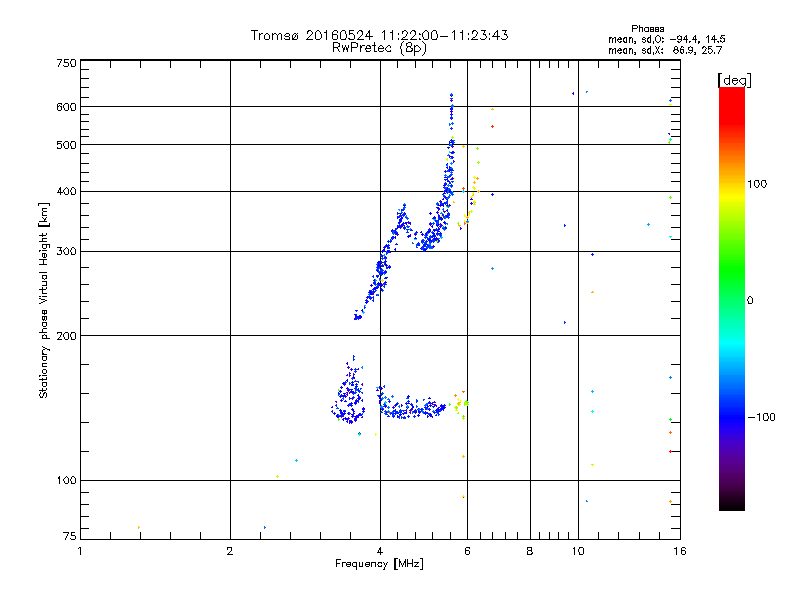Click the '400' y-axis tick label
Screen dimensions: 800x600
click(x=66, y=192)
